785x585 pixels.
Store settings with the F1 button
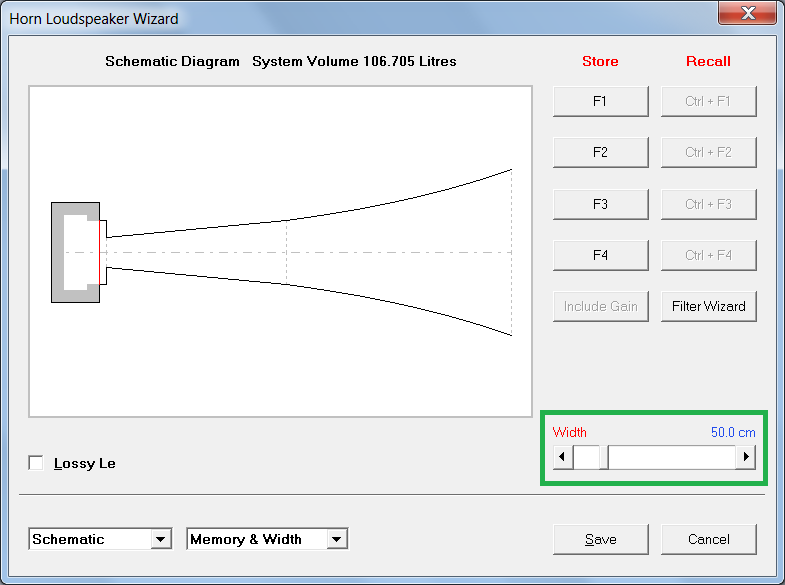click(x=601, y=102)
